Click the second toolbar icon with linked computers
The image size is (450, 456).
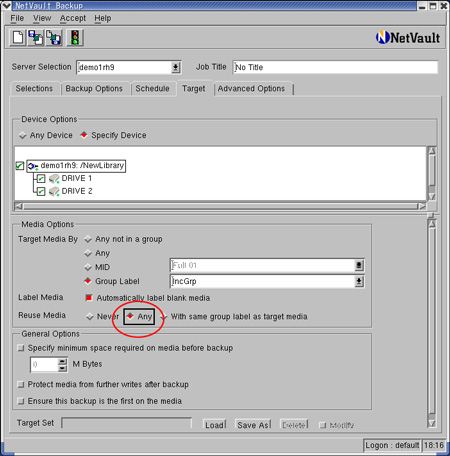pos(36,38)
